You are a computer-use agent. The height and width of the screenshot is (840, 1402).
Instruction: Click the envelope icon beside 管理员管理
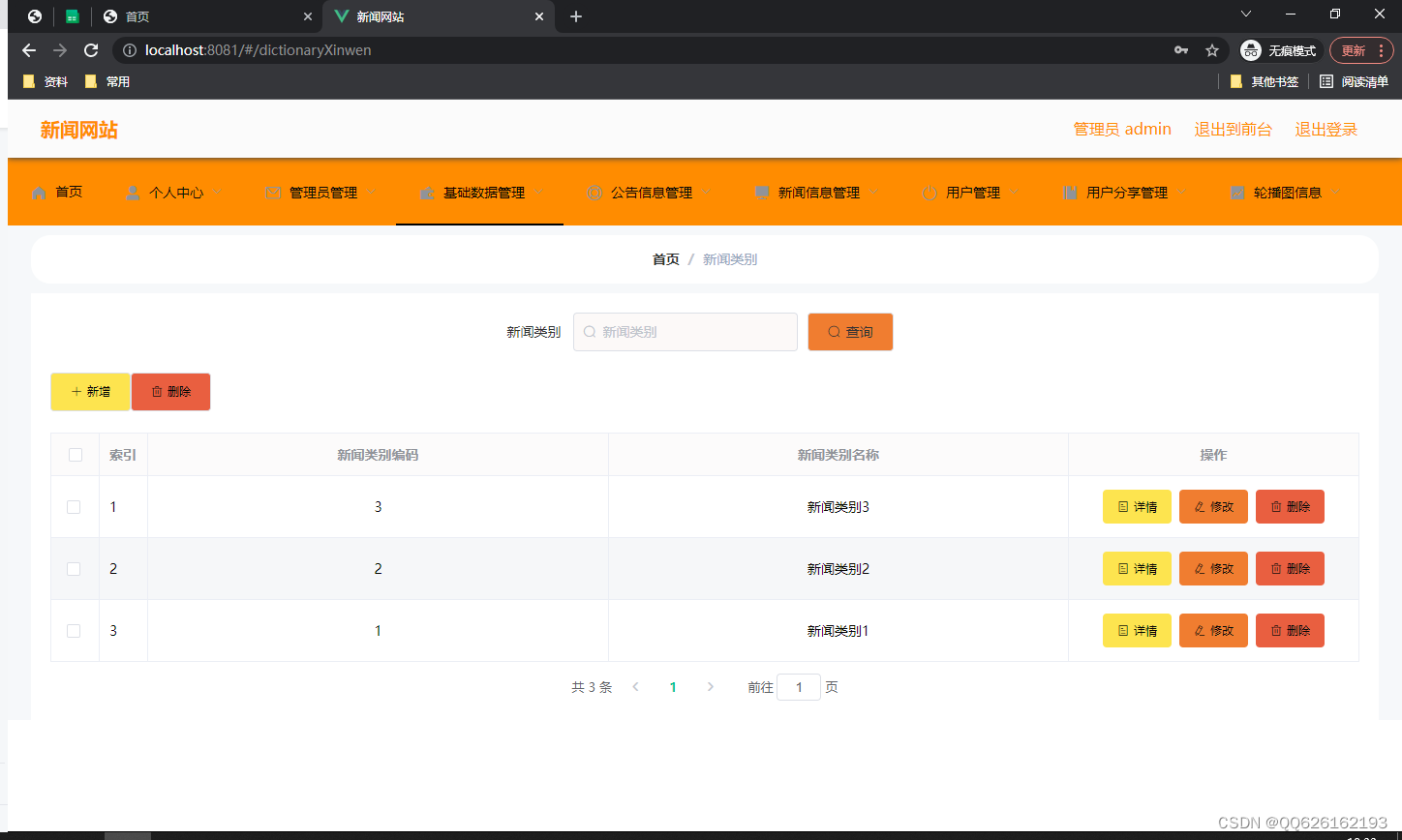tap(273, 193)
